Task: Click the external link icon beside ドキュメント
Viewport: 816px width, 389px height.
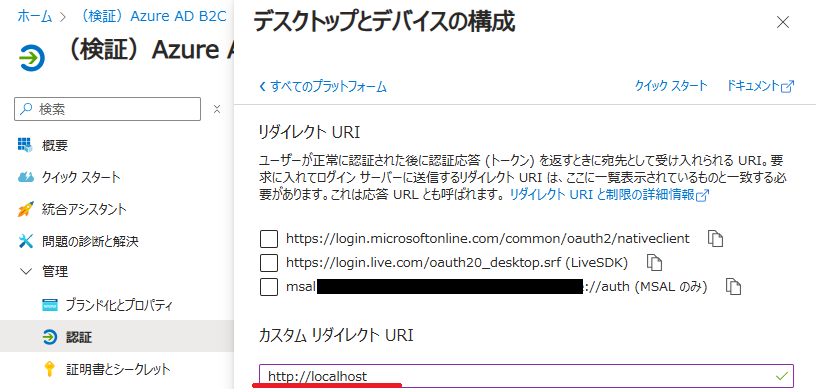Action: [x=788, y=86]
